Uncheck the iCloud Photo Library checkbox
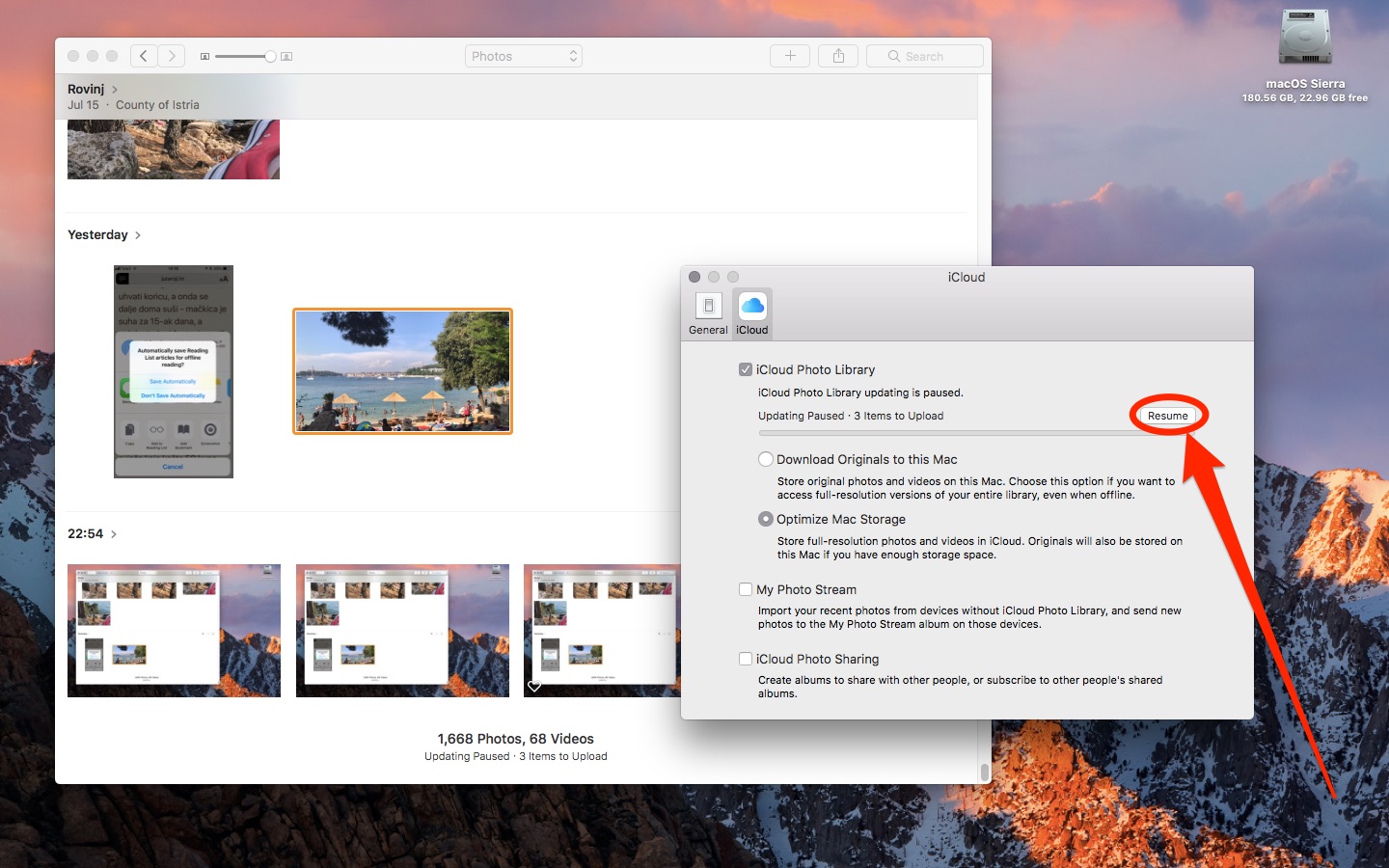The width and height of the screenshot is (1389, 868). [x=746, y=369]
